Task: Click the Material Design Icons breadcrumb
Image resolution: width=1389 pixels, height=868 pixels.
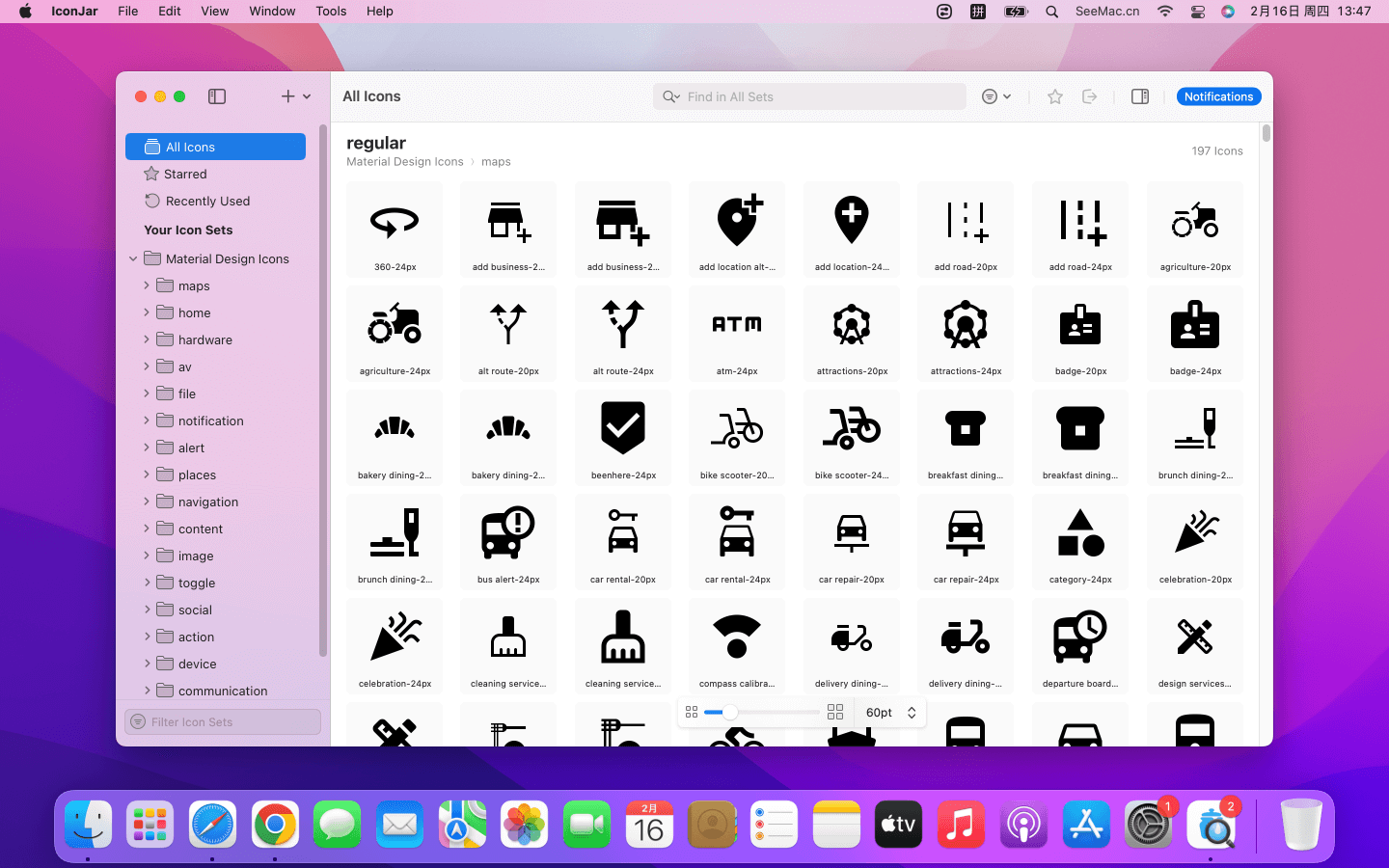Action: coord(404,162)
